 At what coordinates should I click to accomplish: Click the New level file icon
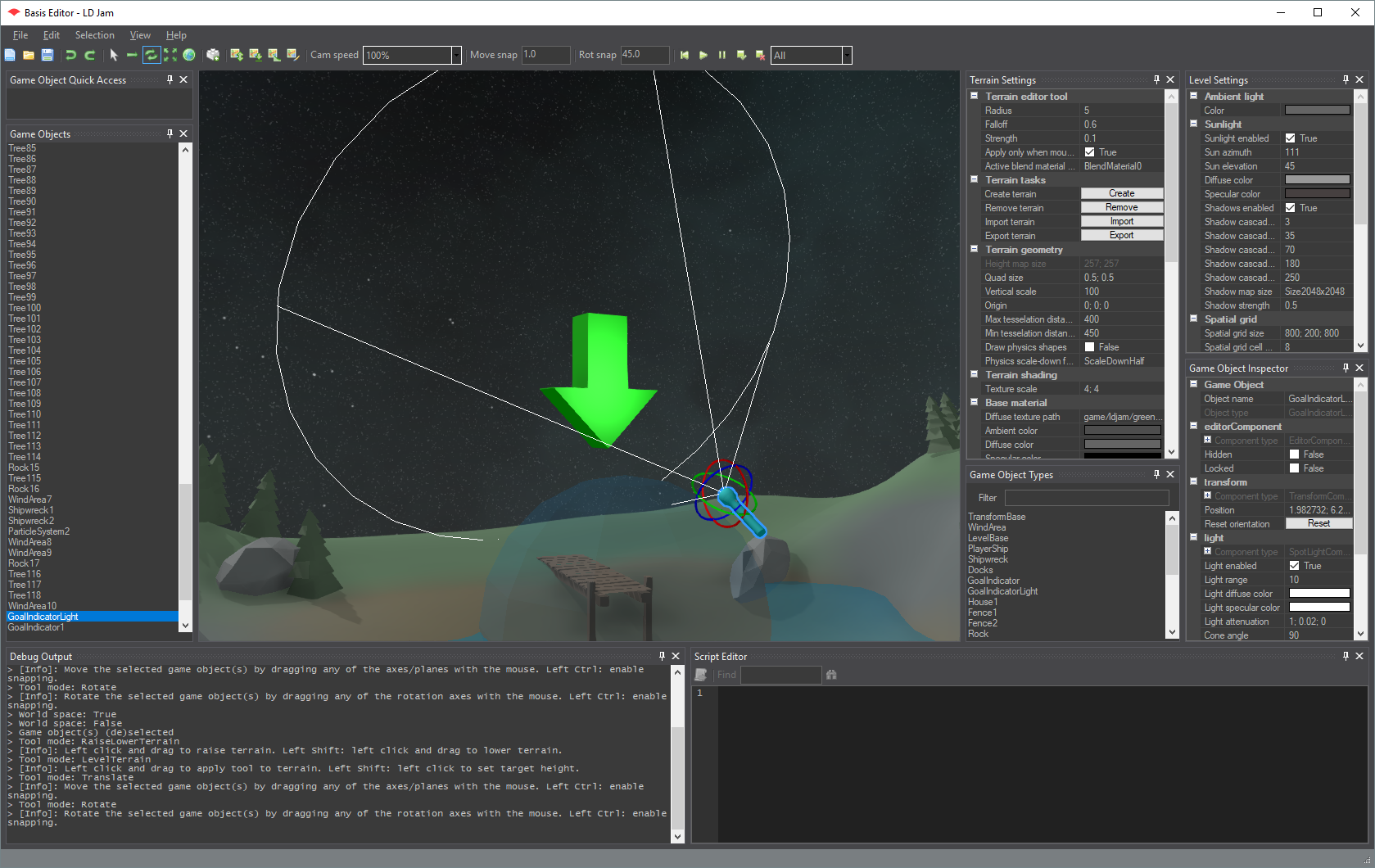click(x=10, y=55)
